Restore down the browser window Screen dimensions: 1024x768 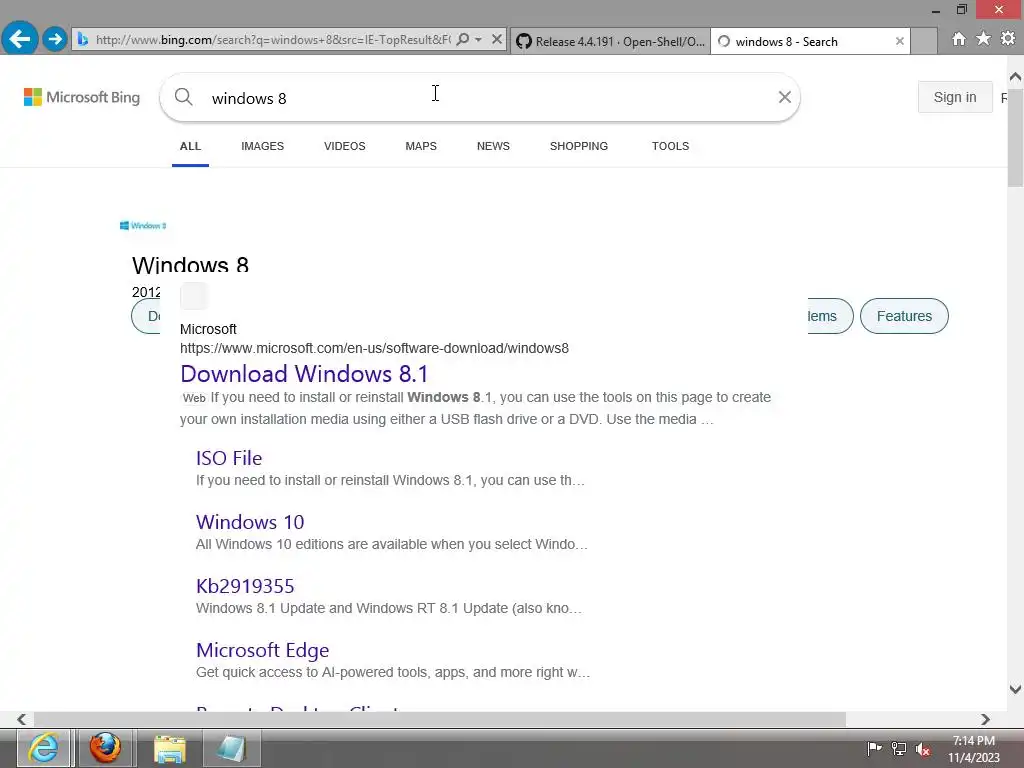961,9
